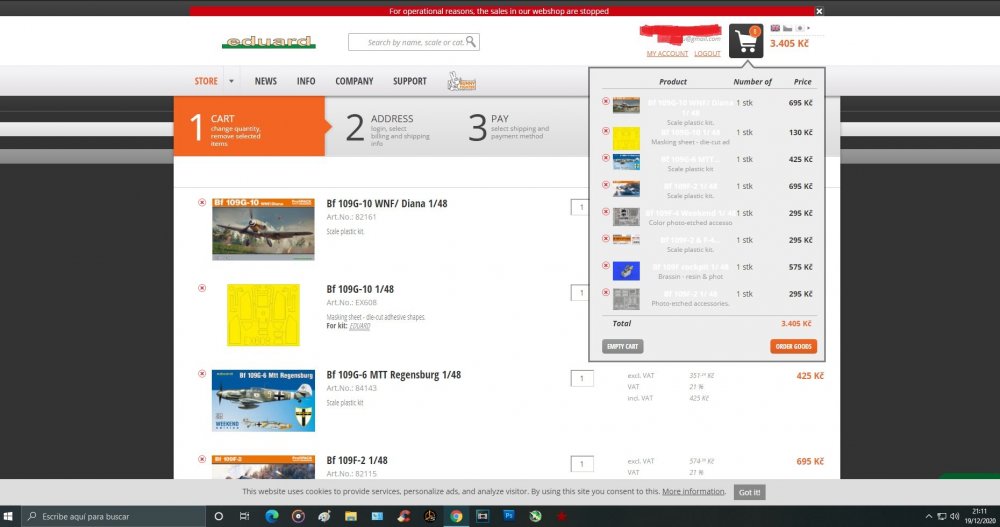Remove Bf 109G-6 MTT Regensburg from main cart
The image size is (1000, 527).
[202, 374]
